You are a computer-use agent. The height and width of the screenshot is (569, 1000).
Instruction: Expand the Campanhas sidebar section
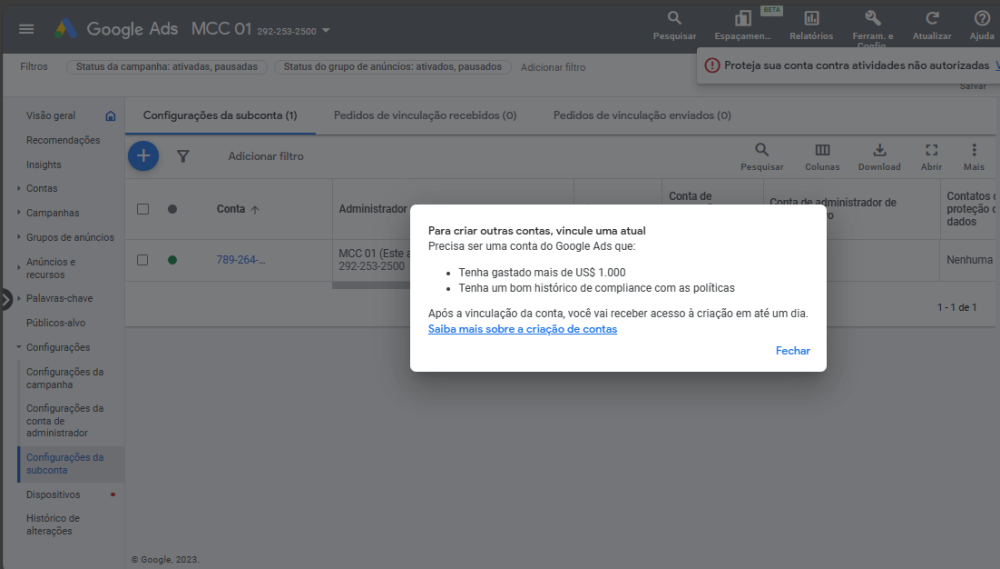click(x=18, y=212)
